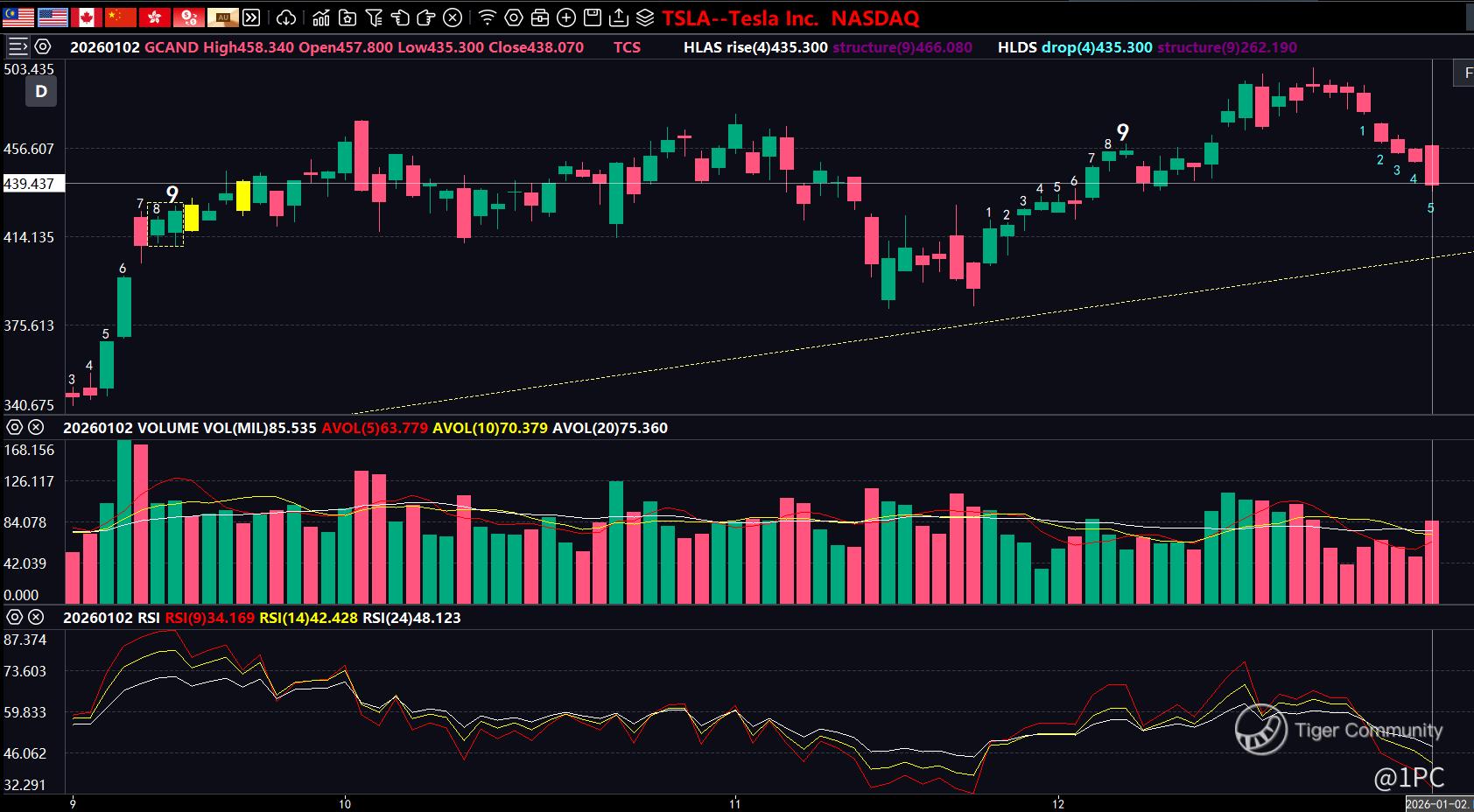1474x812 pixels.
Task: Open the layers stack icon
Action: coord(645,17)
